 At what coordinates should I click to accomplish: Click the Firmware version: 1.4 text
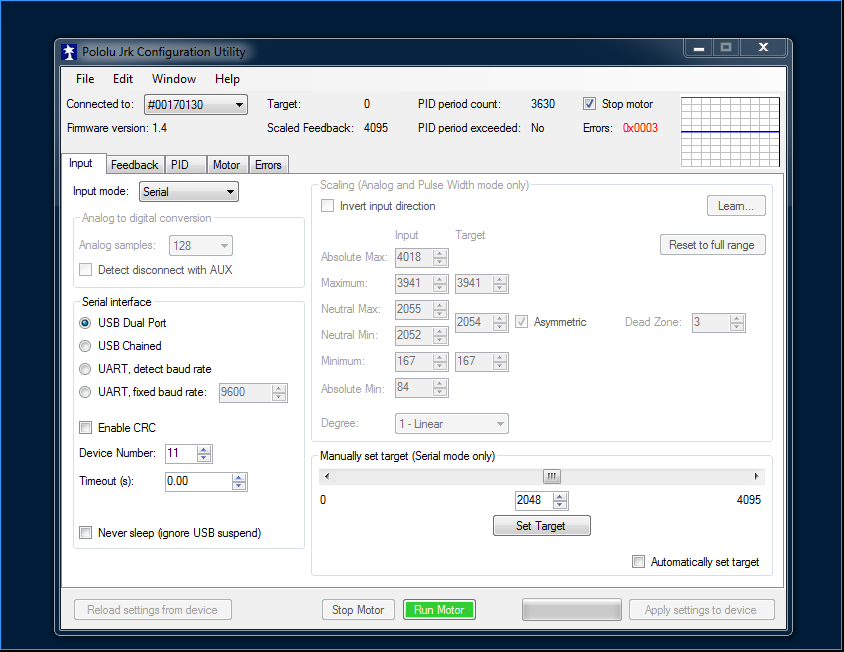[x=117, y=128]
